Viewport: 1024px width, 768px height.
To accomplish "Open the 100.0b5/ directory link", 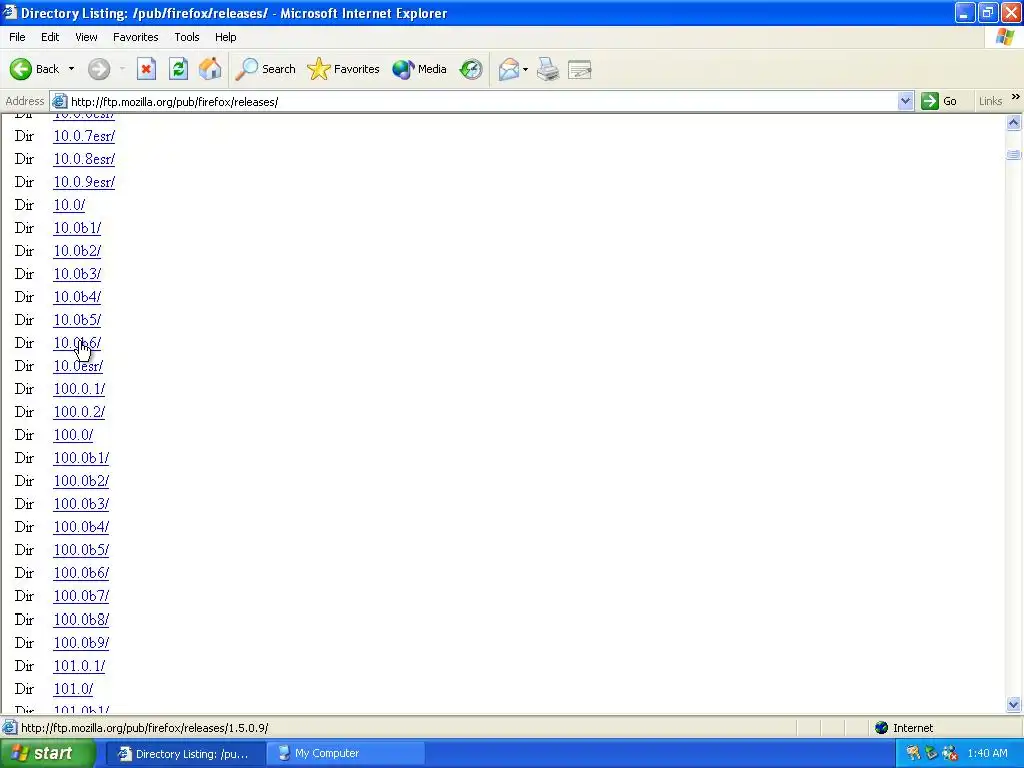I will tap(81, 549).
